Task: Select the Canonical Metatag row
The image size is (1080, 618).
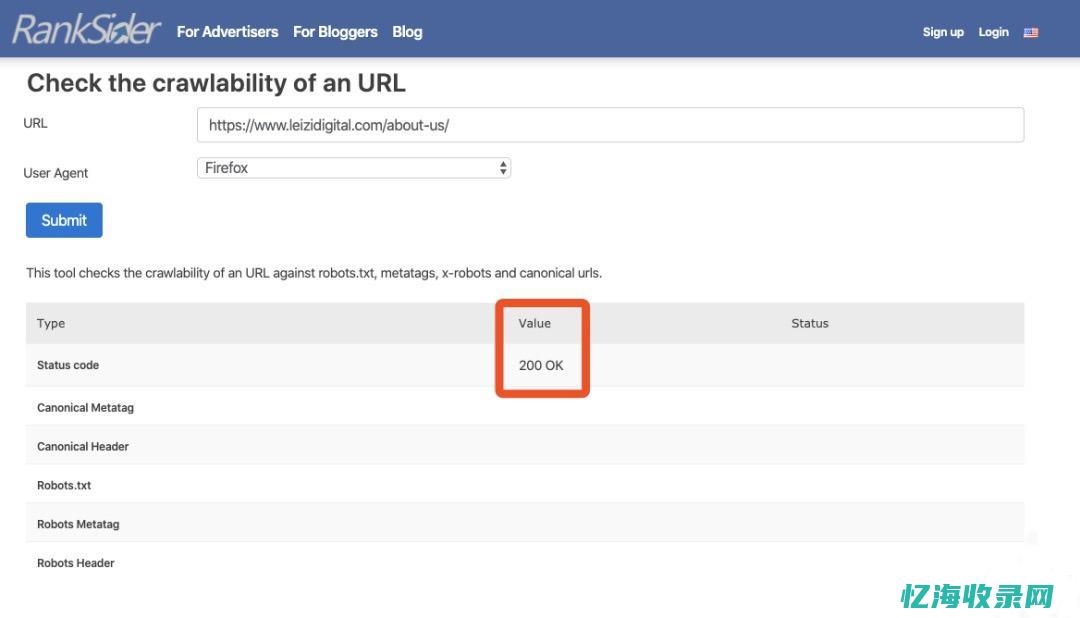Action: point(85,408)
